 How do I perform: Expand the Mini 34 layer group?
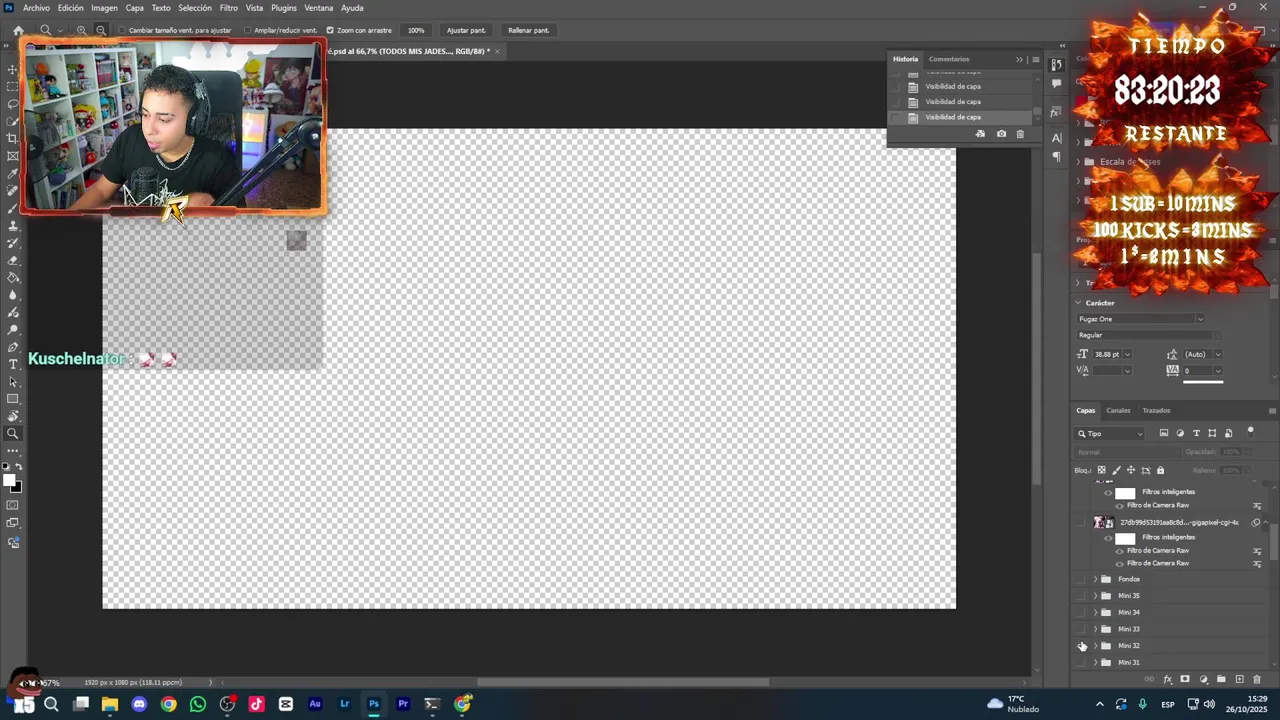1095,612
